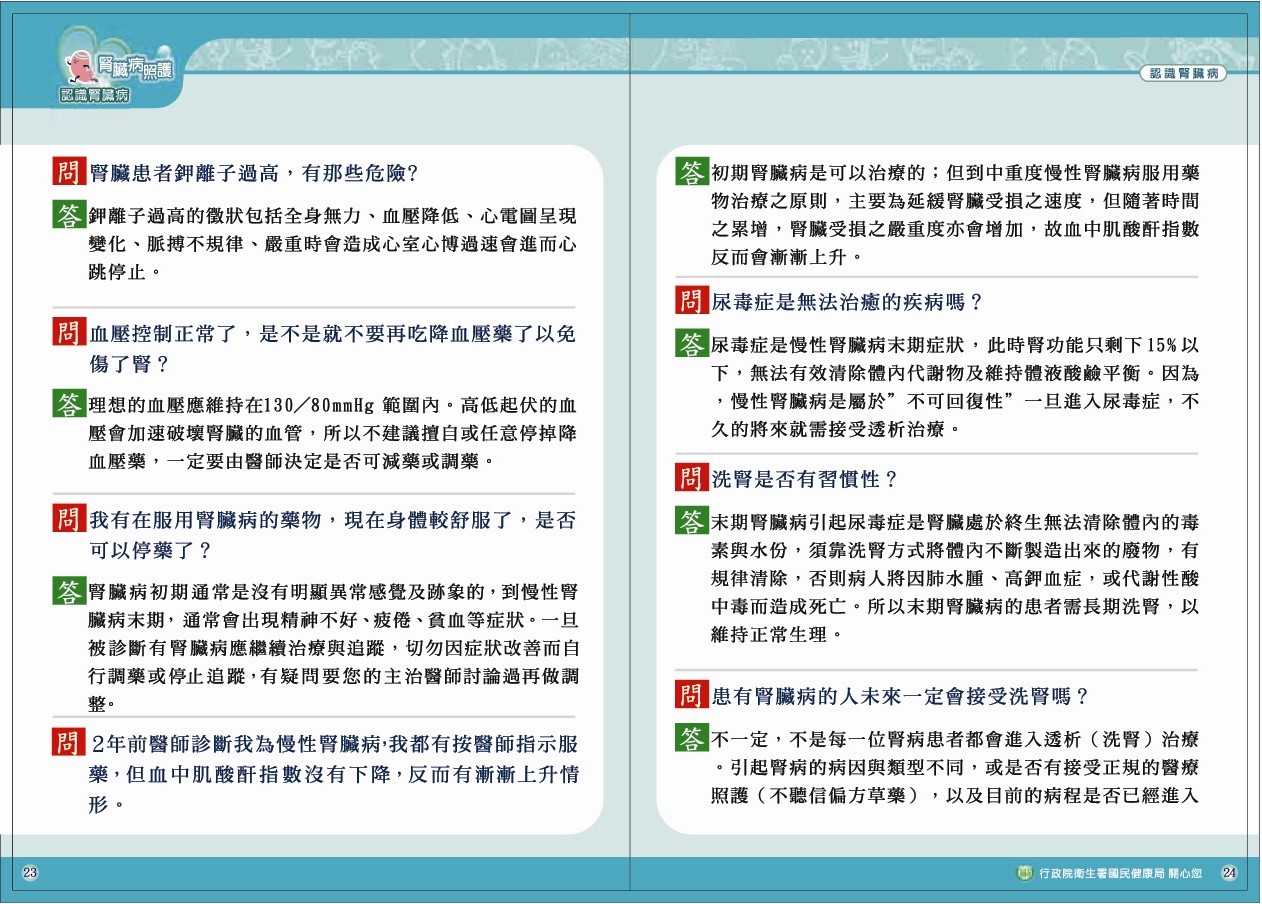Select the line 反而會漸漸上升。

786,256
